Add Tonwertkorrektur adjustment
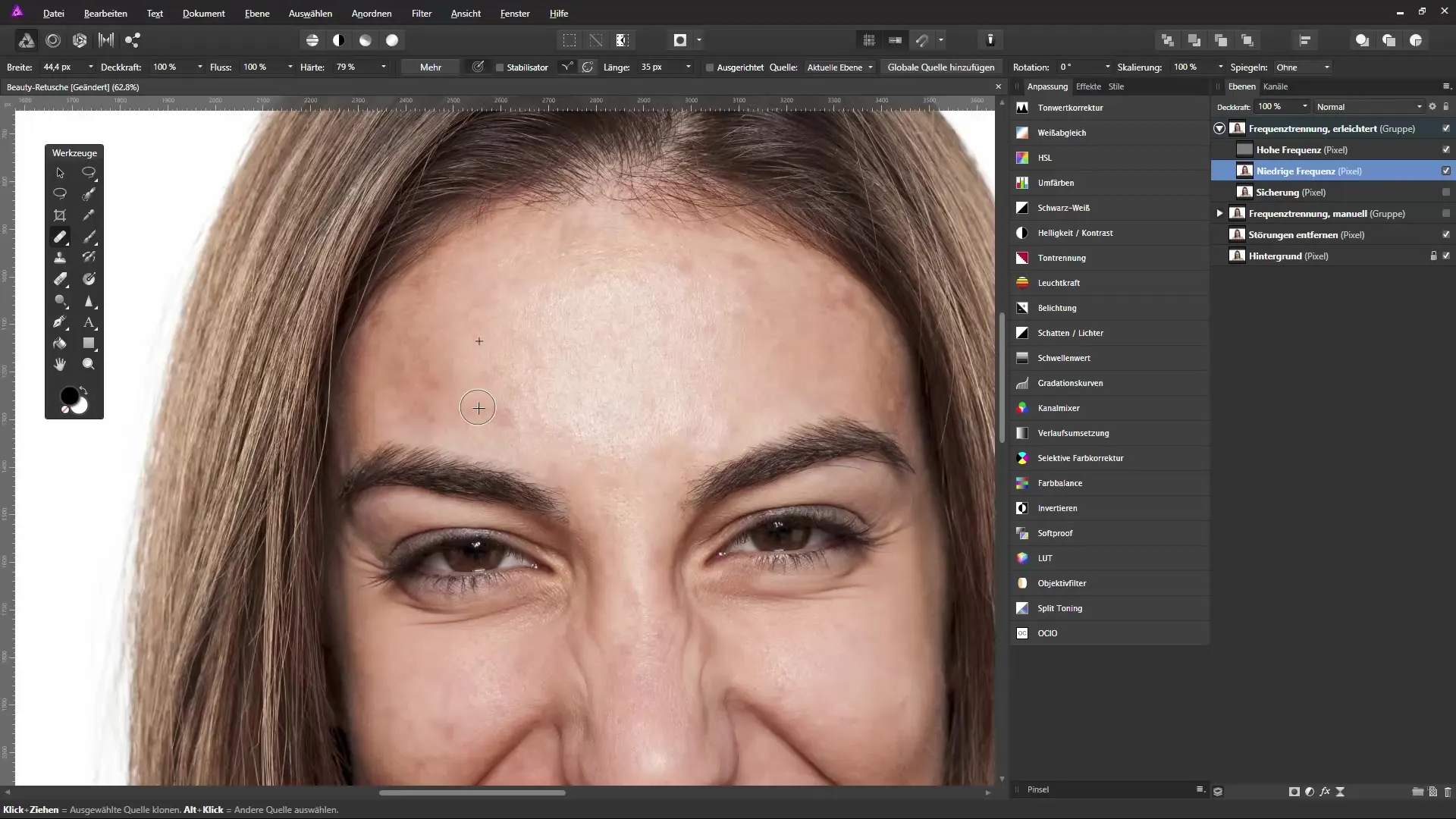 point(1109,108)
